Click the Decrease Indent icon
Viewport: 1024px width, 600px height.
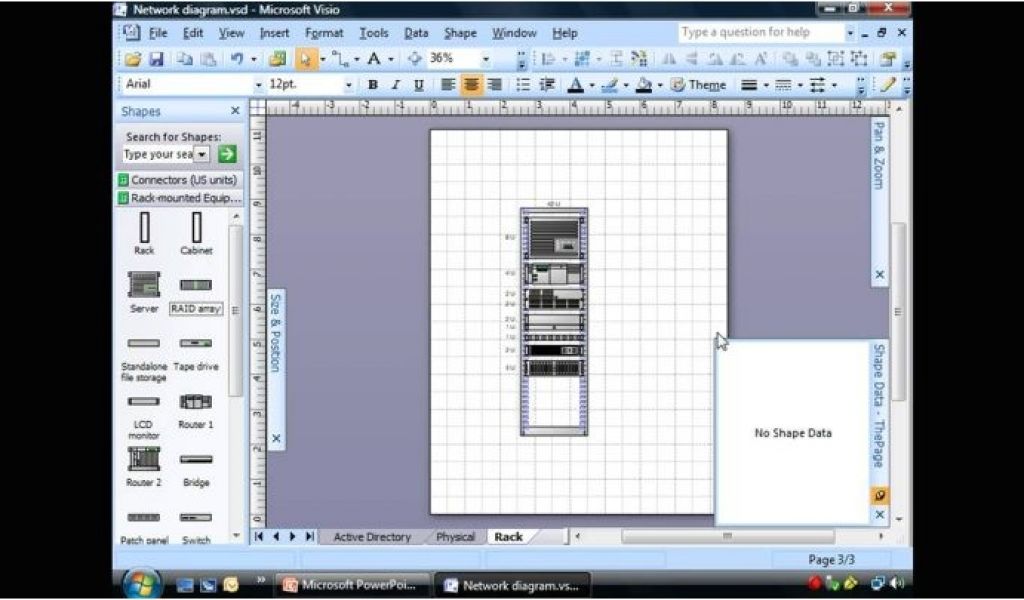[547, 84]
